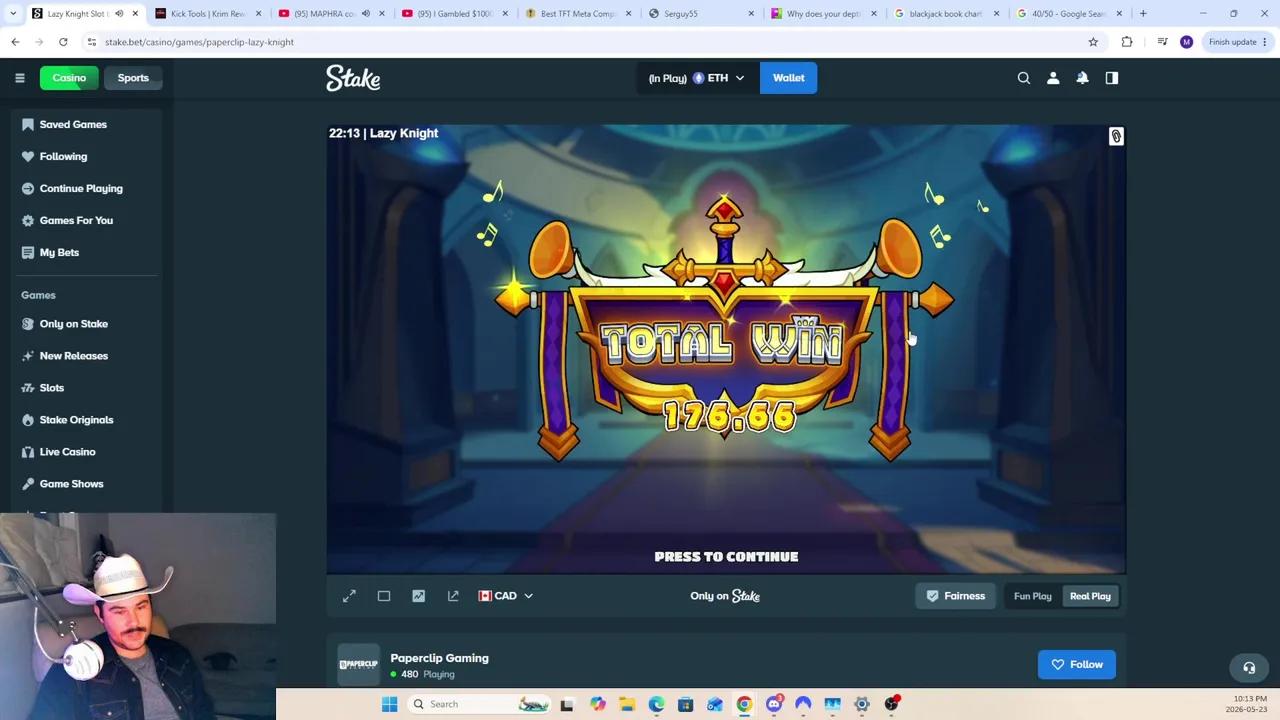Go back to previous page
Image resolution: width=1280 pixels, height=720 pixels.
15,42
